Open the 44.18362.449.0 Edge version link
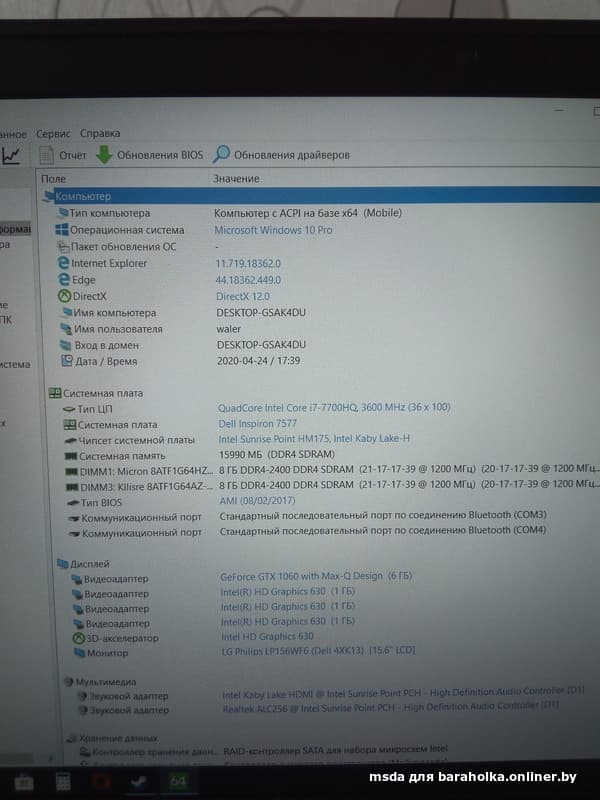 (x=248, y=280)
